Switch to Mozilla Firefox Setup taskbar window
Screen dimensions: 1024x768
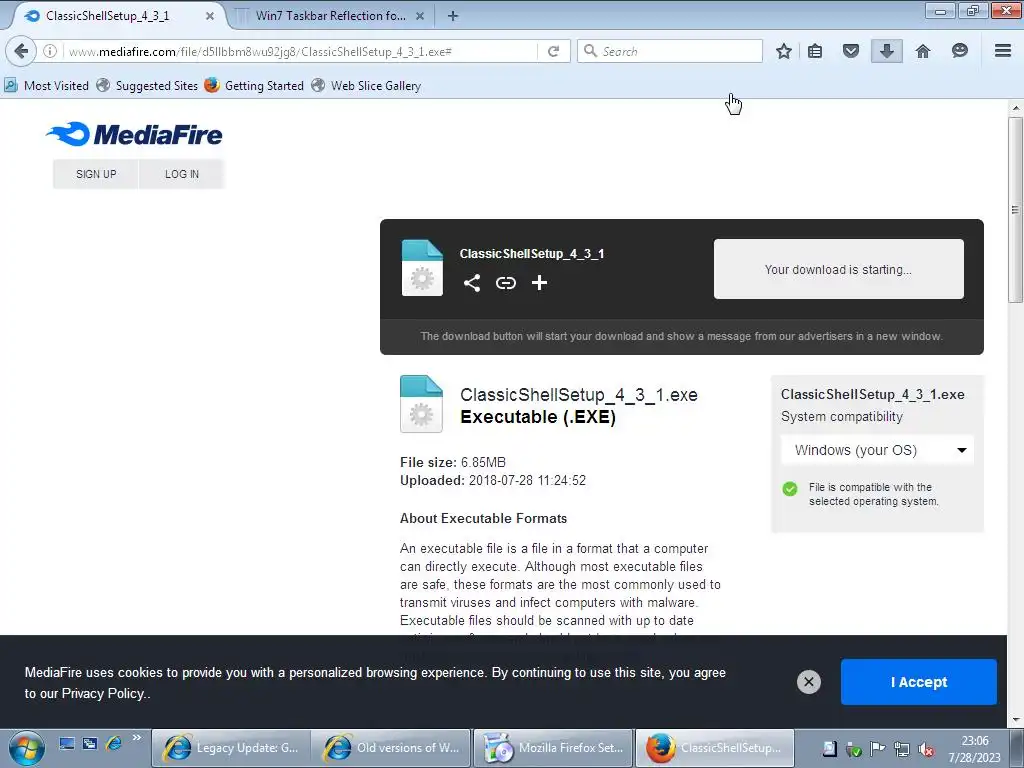pyautogui.click(x=553, y=748)
